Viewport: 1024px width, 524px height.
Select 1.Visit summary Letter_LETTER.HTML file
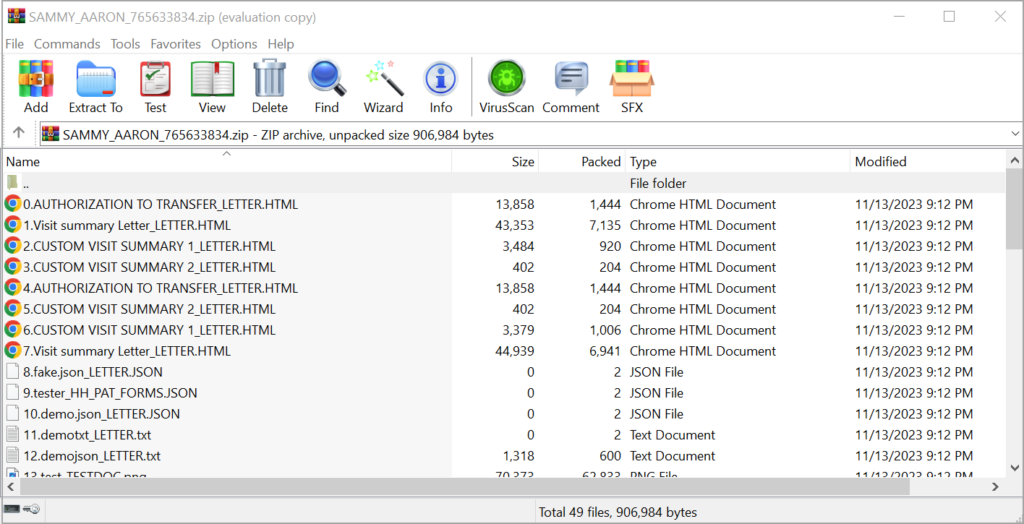pyautogui.click(x=127, y=225)
